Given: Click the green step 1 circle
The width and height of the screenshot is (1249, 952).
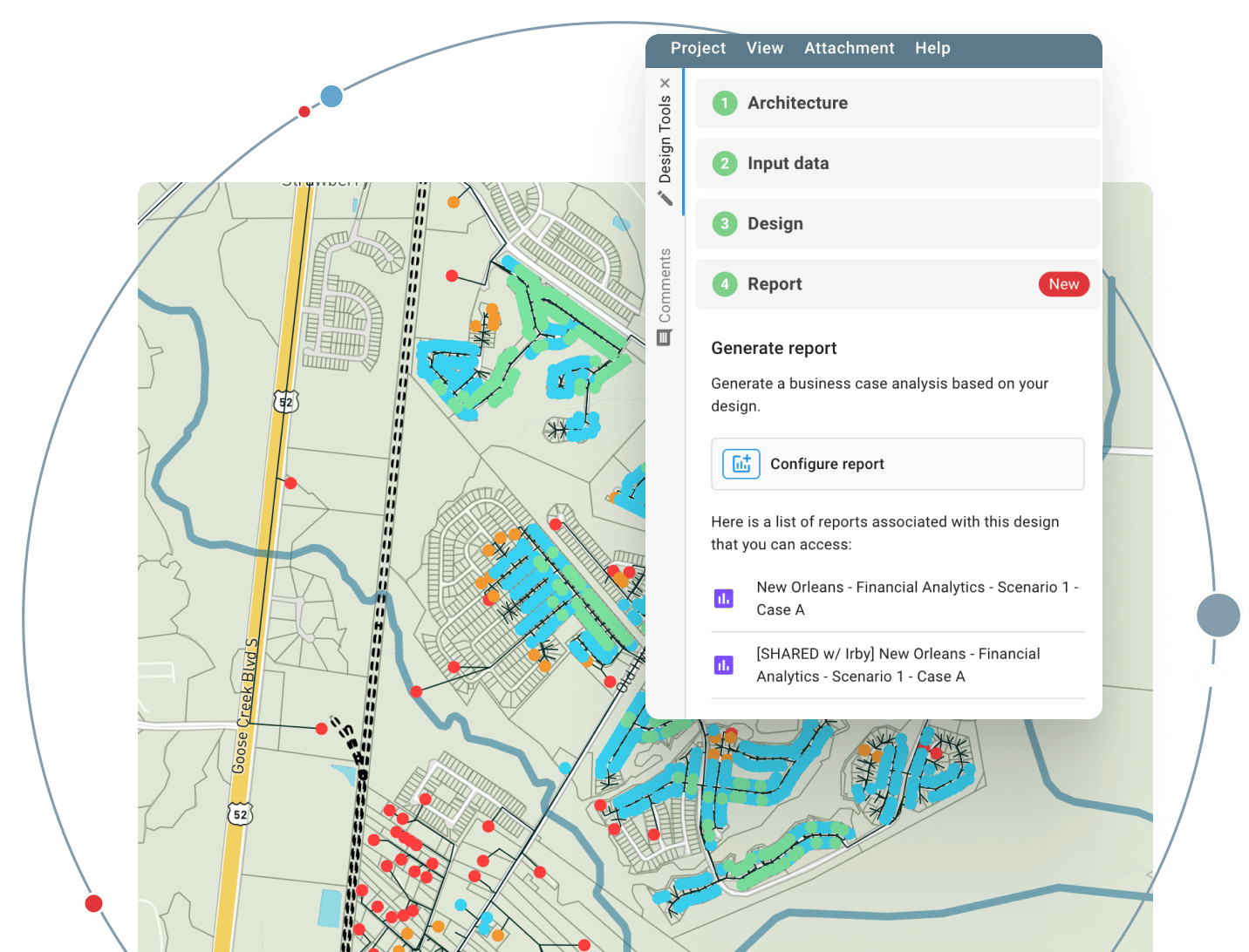Looking at the screenshot, I should pyautogui.click(x=724, y=103).
